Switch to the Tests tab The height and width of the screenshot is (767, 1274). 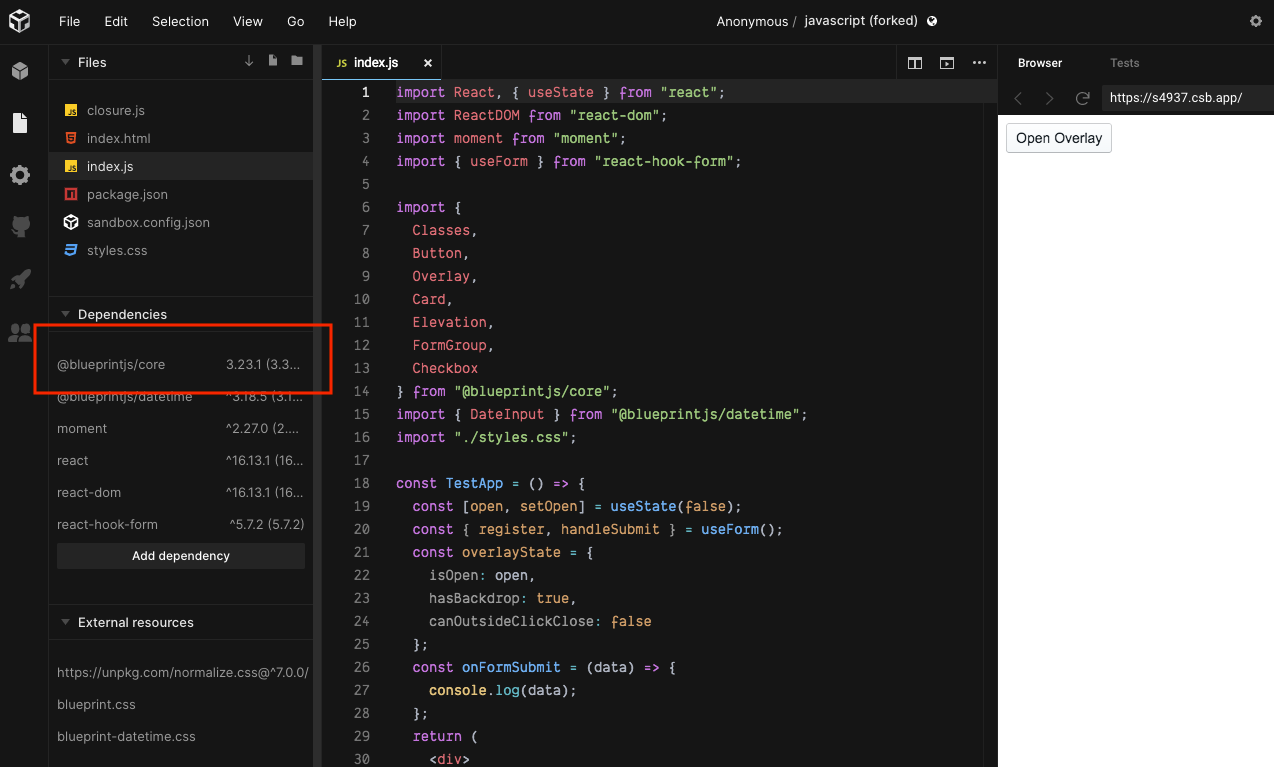(1124, 62)
